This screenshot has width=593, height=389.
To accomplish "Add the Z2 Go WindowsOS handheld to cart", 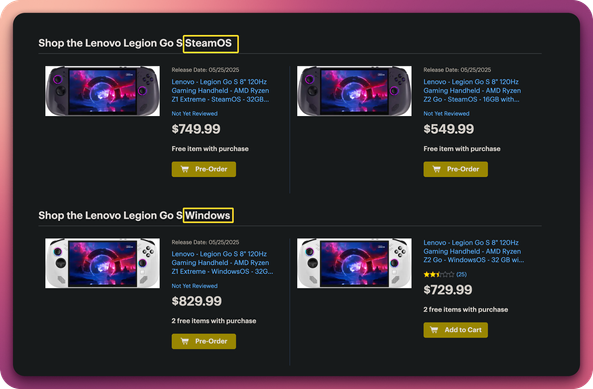I will point(456,330).
